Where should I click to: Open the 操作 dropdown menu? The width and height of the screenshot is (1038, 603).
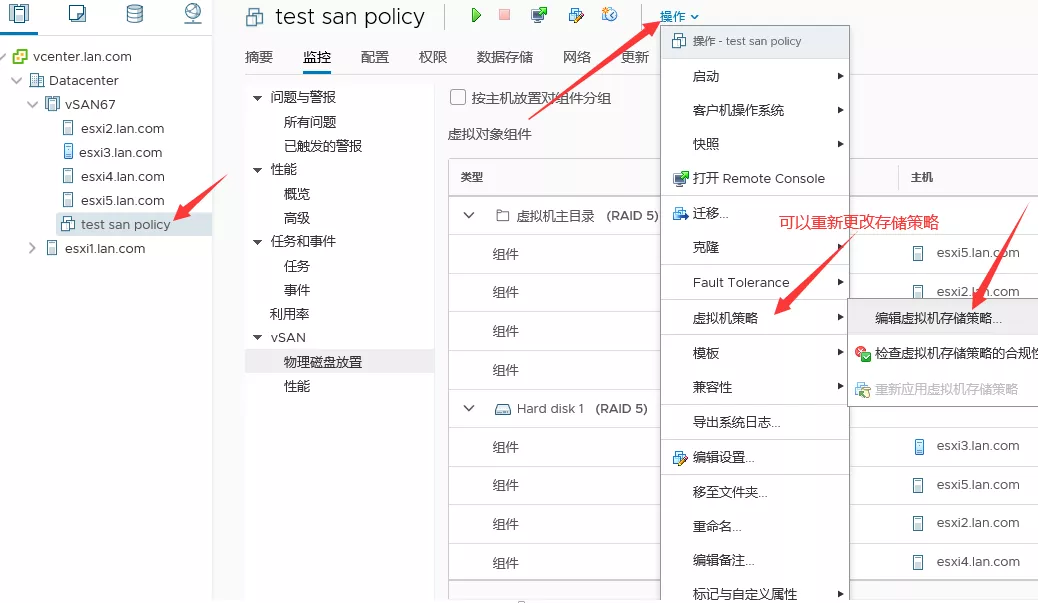[x=678, y=17]
